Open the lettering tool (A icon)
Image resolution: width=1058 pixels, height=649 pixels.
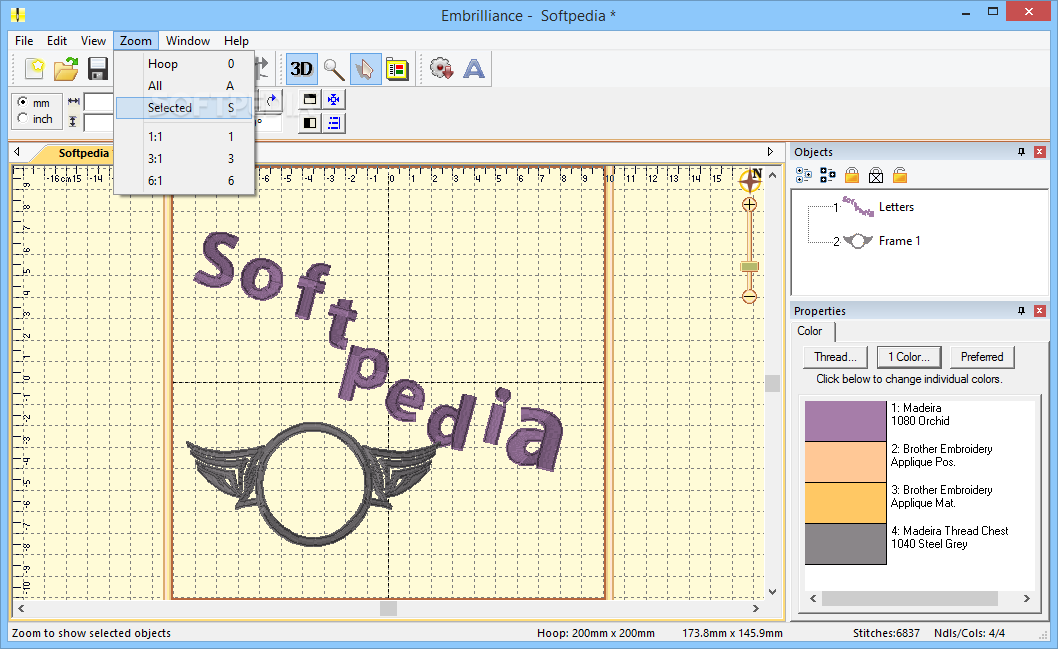point(474,69)
